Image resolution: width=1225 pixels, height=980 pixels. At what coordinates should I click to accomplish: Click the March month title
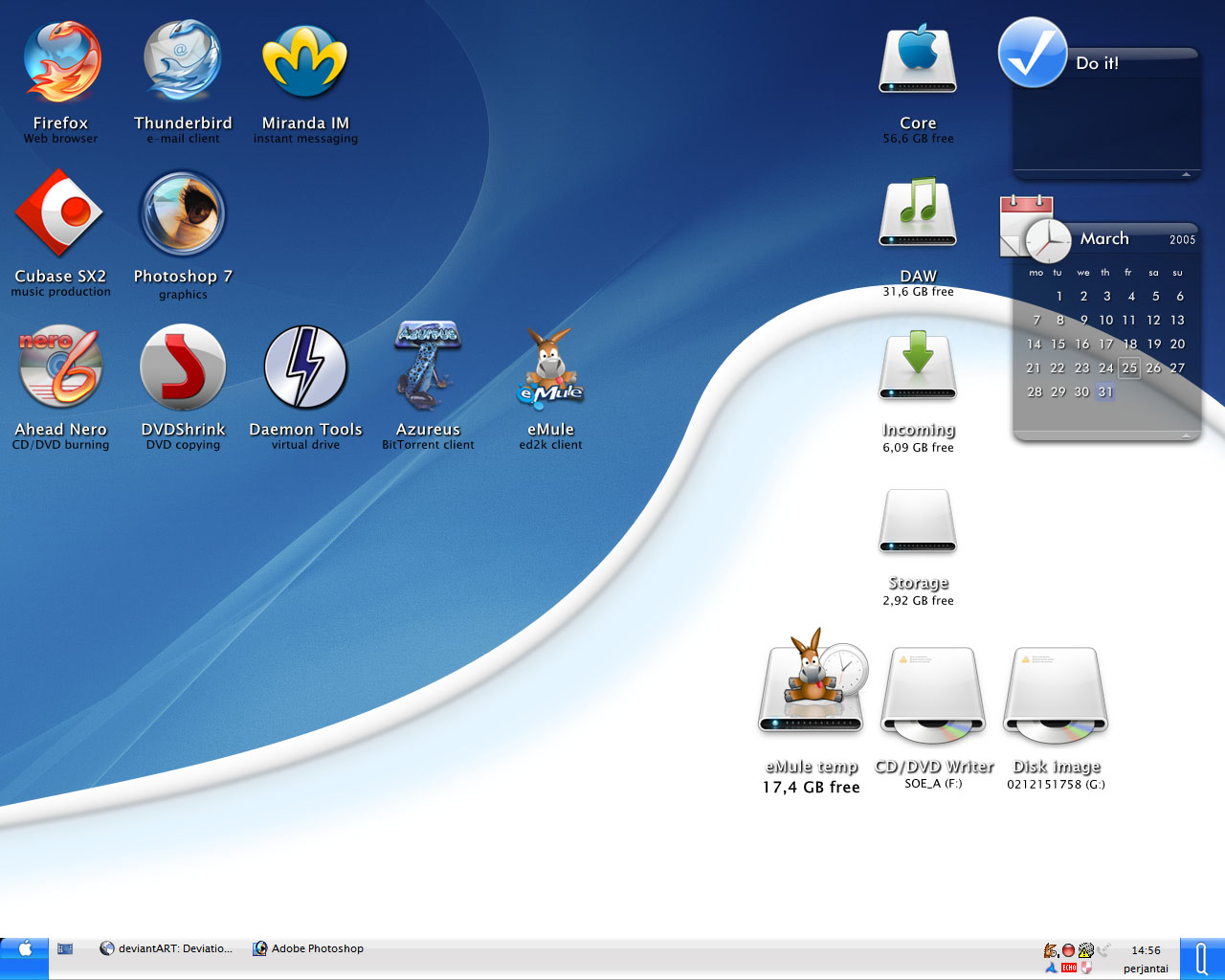click(x=1104, y=238)
